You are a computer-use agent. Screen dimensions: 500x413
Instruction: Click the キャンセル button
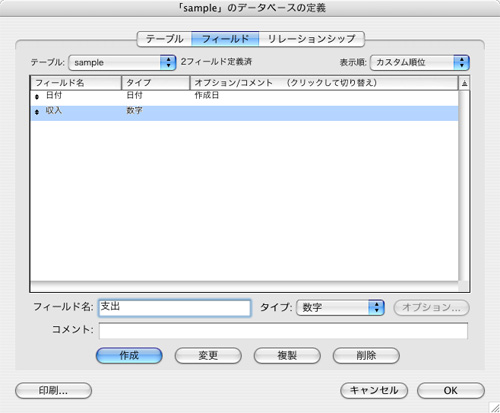(374, 391)
